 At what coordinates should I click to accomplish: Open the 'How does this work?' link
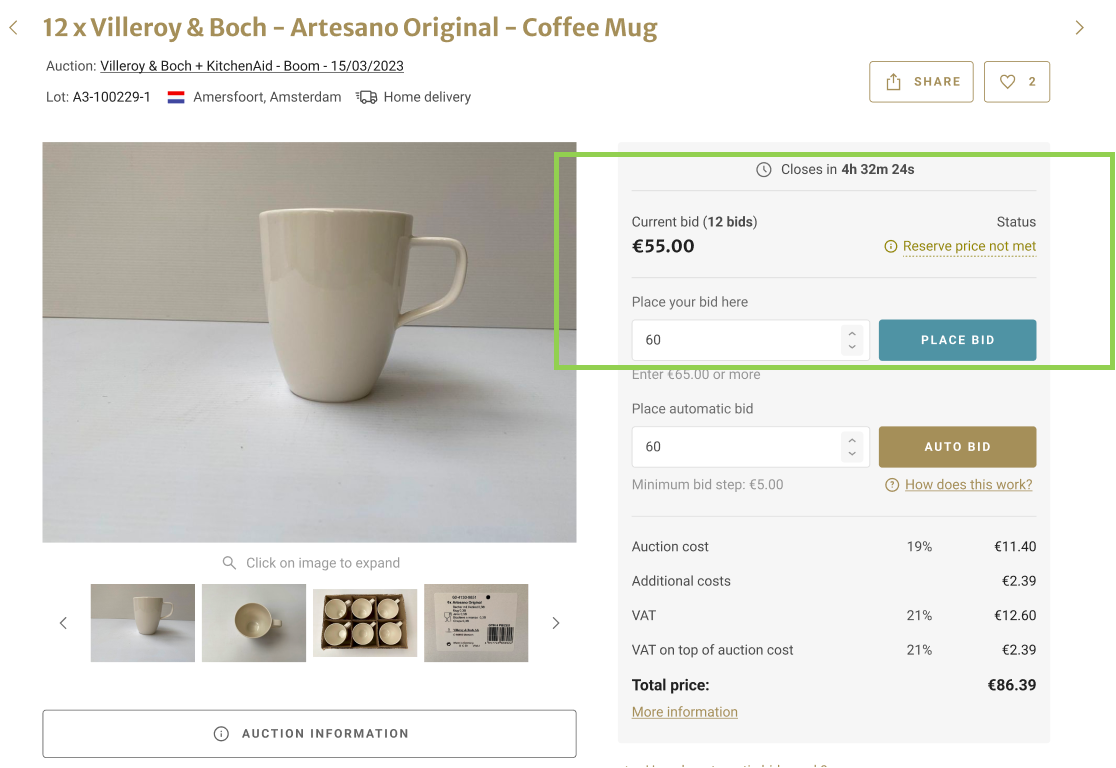(968, 485)
